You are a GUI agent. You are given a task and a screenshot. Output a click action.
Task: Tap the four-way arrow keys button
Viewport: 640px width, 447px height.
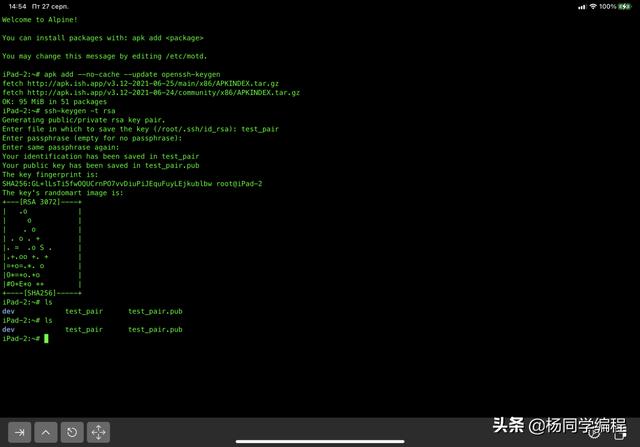[x=98, y=432]
